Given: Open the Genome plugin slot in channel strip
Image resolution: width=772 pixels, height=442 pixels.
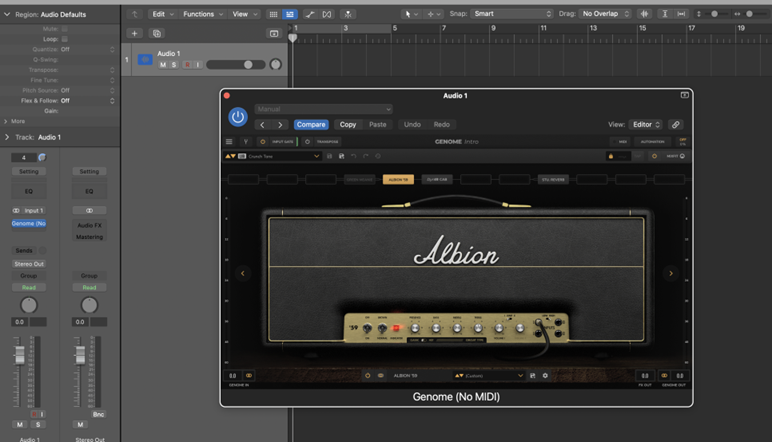Looking at the screenshot, I should (x=29, y=223).
